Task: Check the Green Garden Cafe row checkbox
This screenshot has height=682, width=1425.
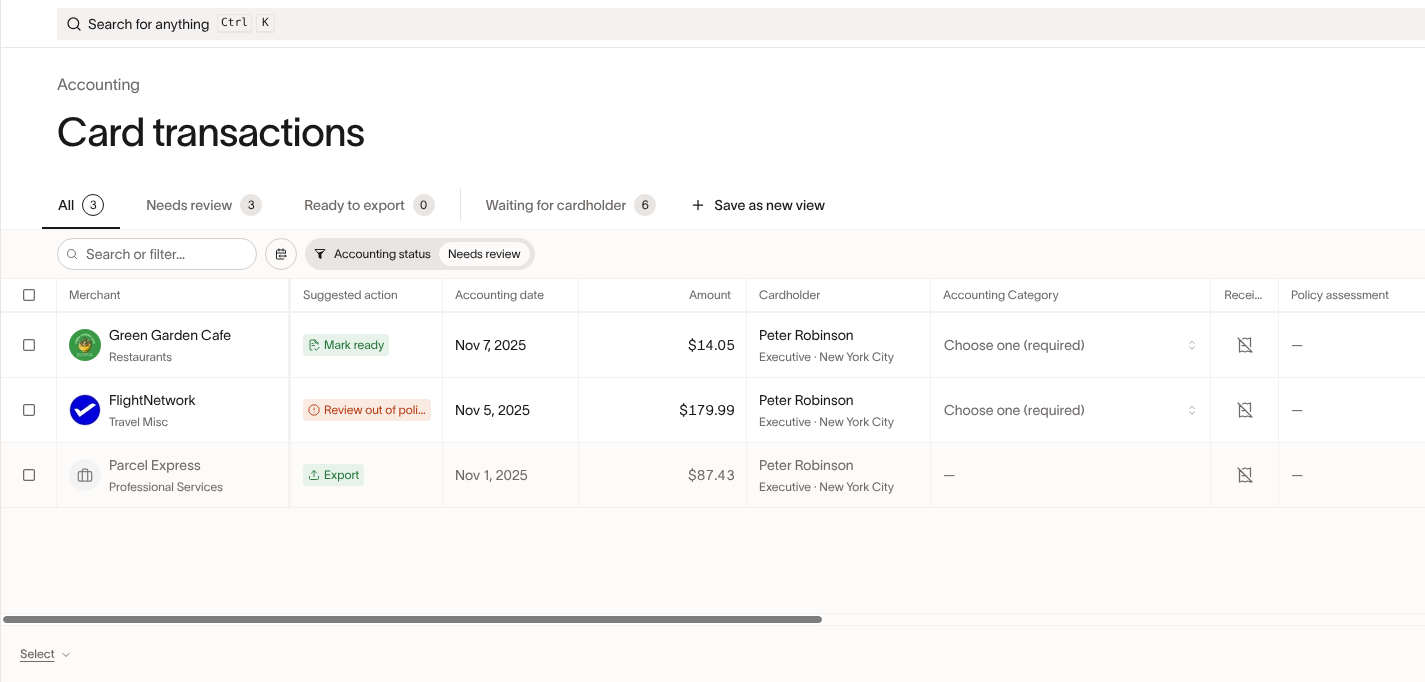Action: (29, 345)
